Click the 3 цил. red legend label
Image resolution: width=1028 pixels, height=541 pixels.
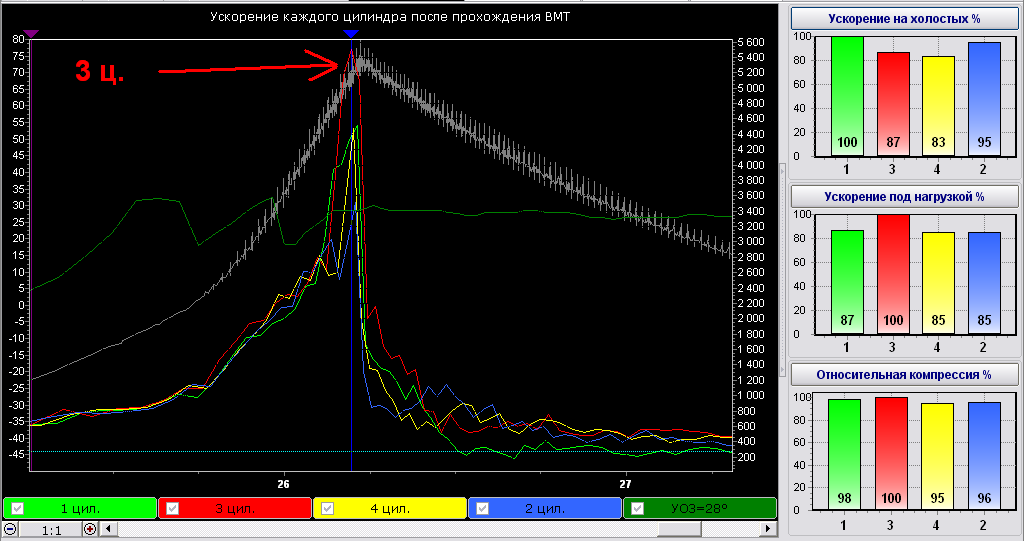tap(235, 508)
